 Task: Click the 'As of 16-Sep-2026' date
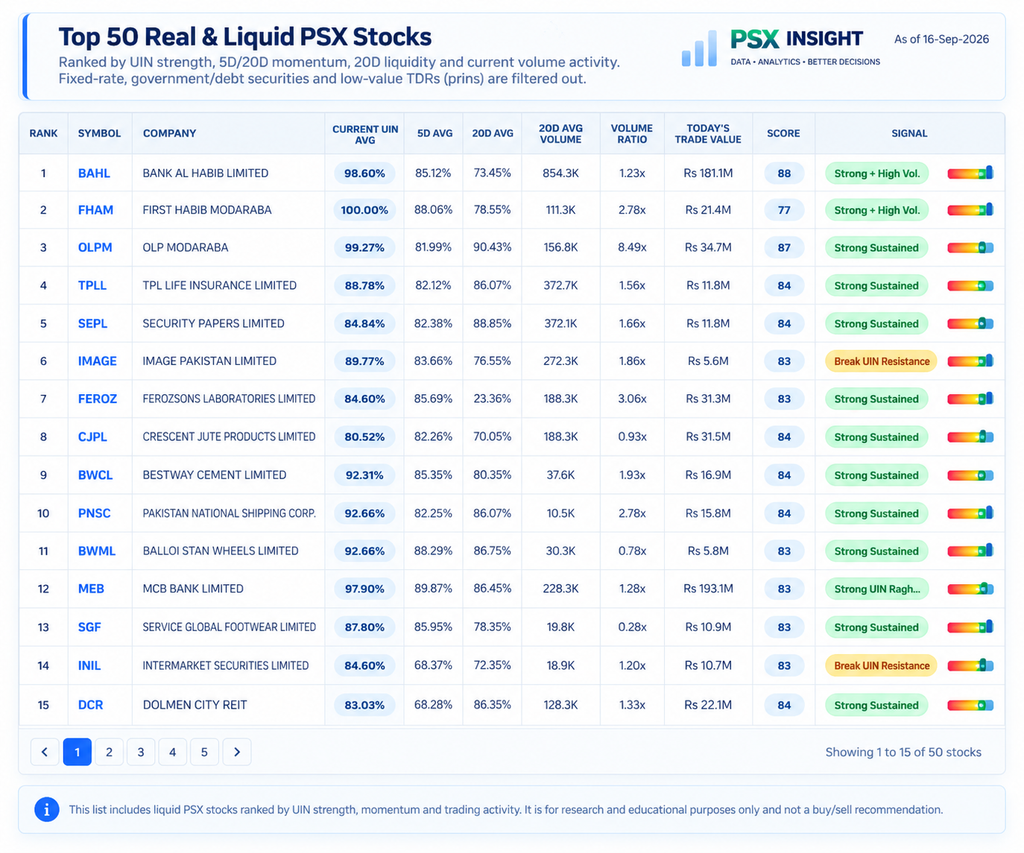coord(941,39)
